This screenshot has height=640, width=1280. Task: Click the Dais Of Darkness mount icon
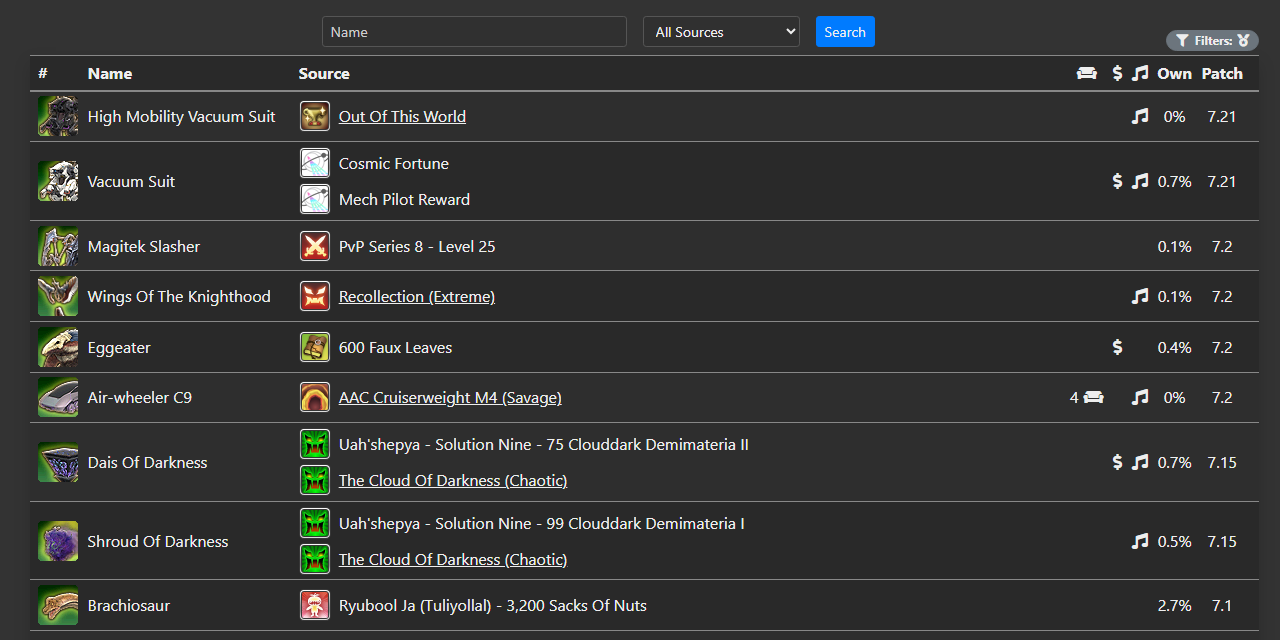click(x=58, y=462)
